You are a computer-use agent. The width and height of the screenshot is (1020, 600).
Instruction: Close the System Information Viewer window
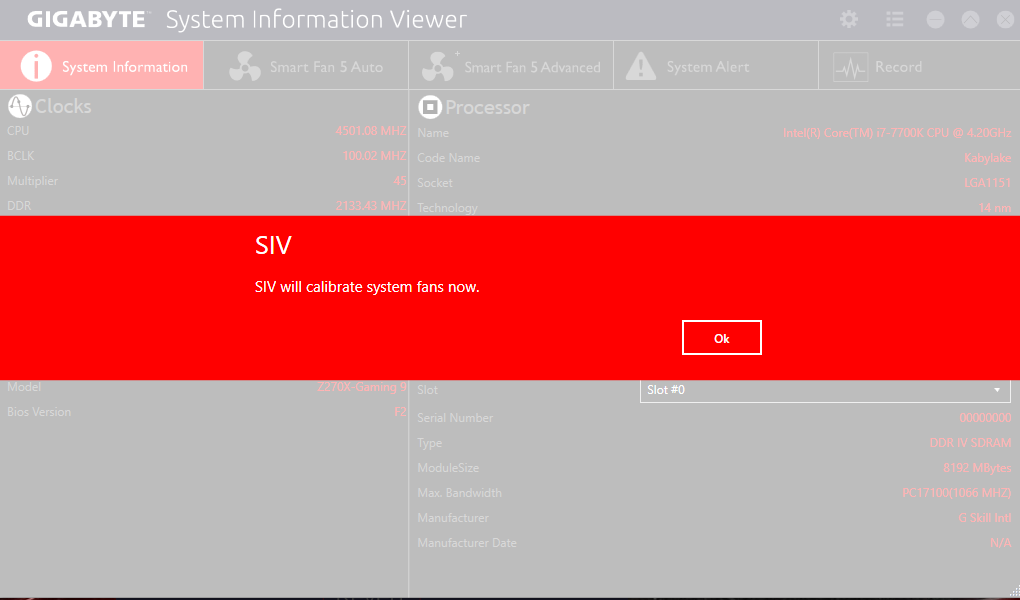click(x=1006, y=20)
